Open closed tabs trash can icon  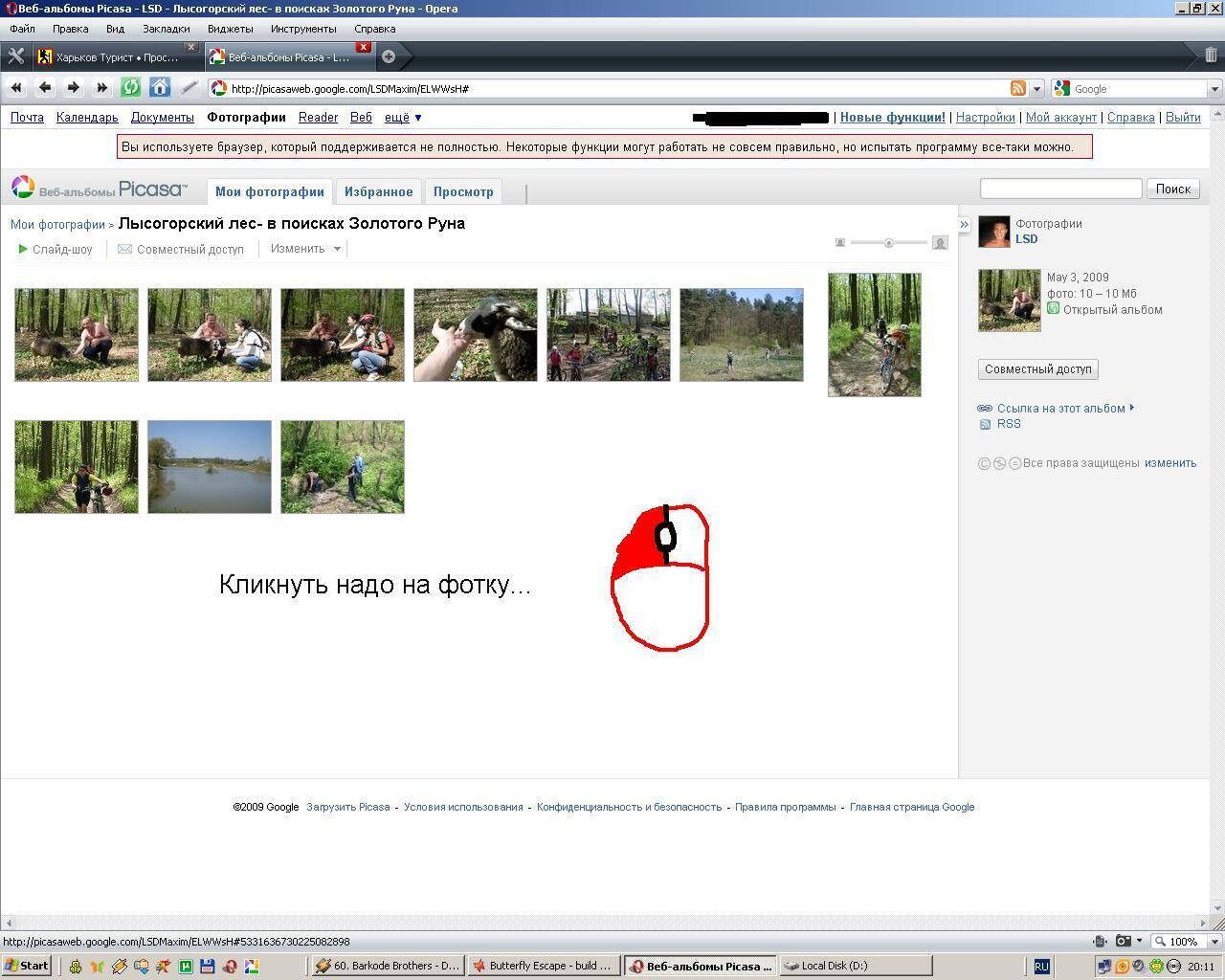1211,56
